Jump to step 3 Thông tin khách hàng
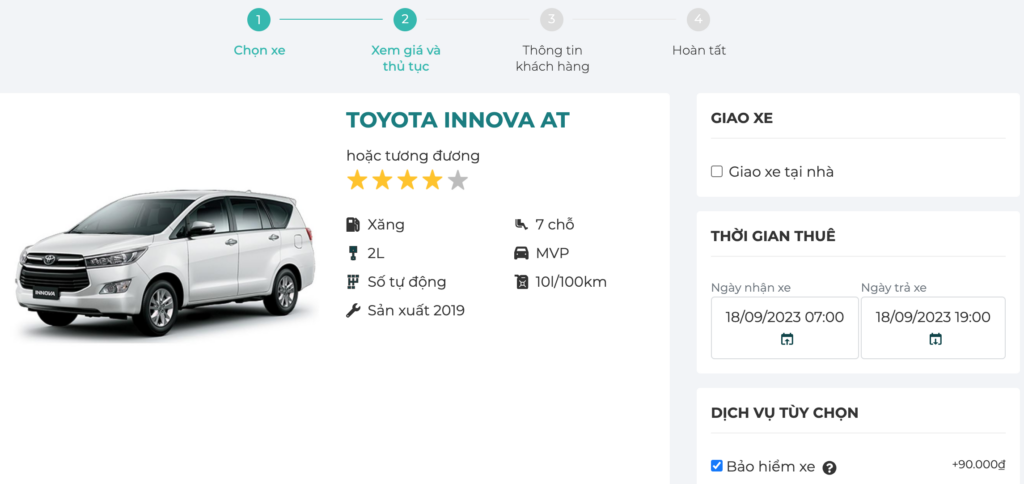This screenshot has width=1024, height=484. pyautogui.click(x=552, y=20)
